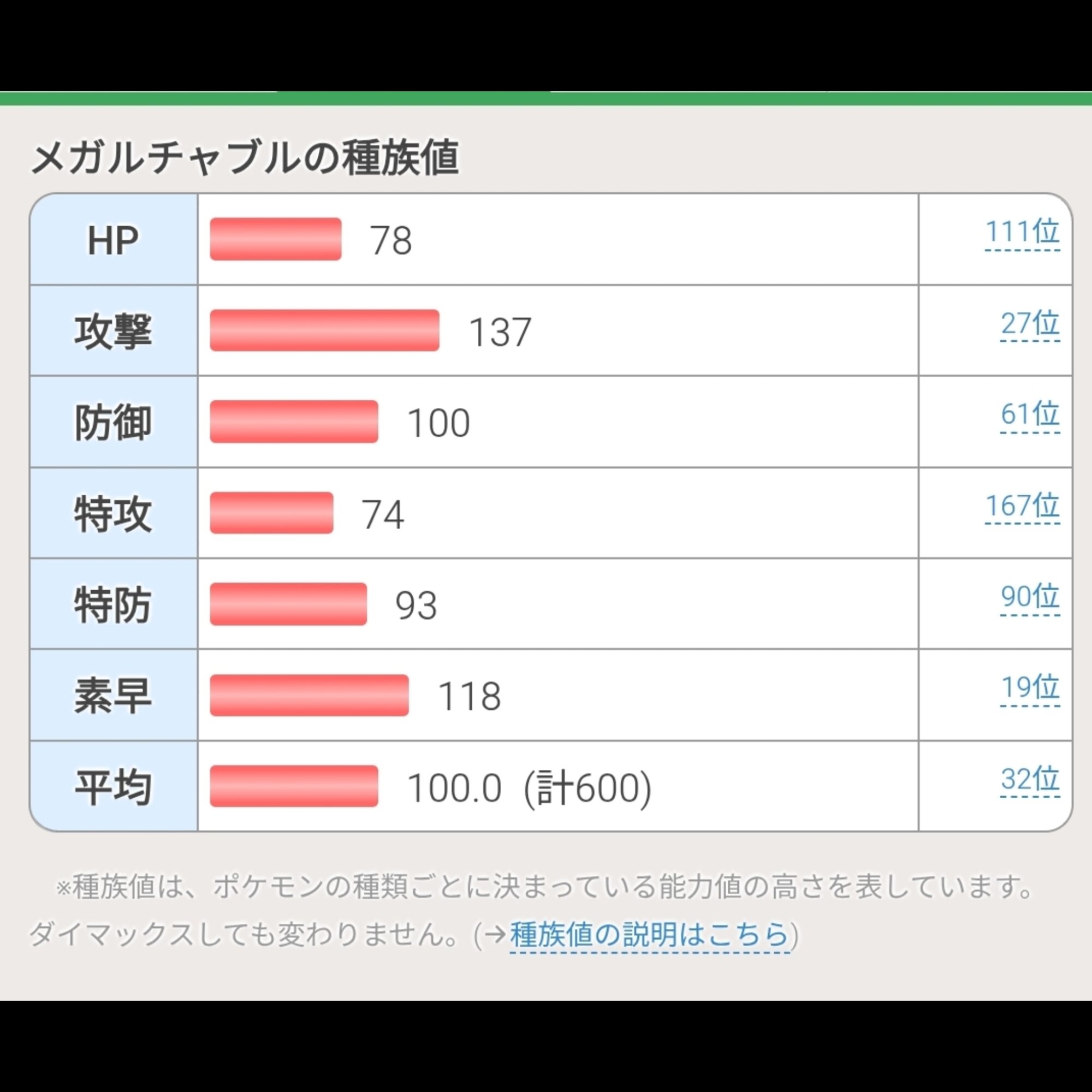Select the red 防御 stat bar
This screenshot has height=1092, width=1092.
click(x=294, y=422)
